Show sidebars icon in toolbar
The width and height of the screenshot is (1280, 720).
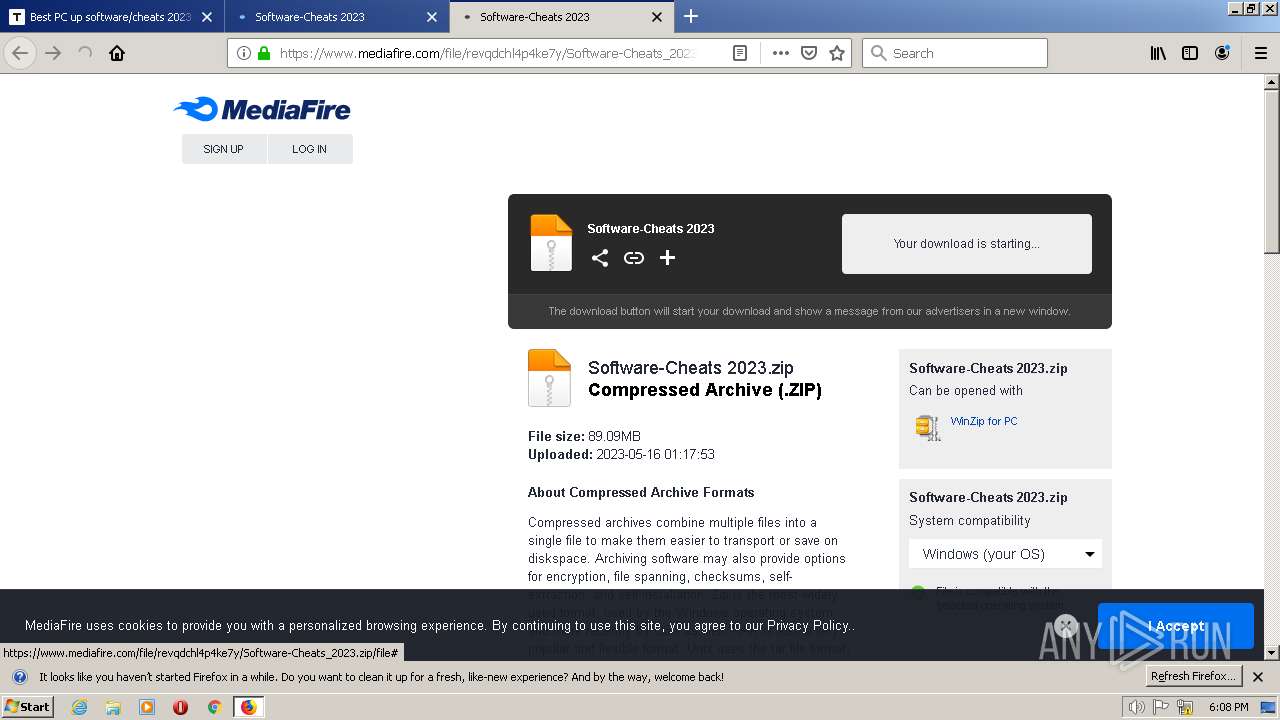click(x=1190, y=53)
